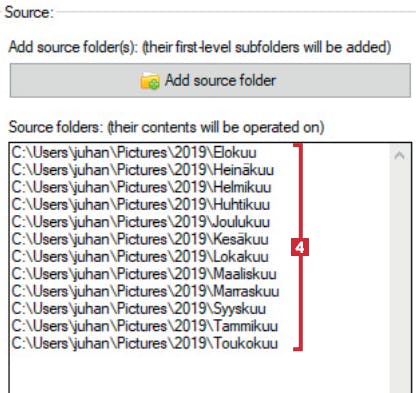Select the Helmikuu folder path
Image resolution: width=416 pixels, height=393 pixels.
pos(141,187)
